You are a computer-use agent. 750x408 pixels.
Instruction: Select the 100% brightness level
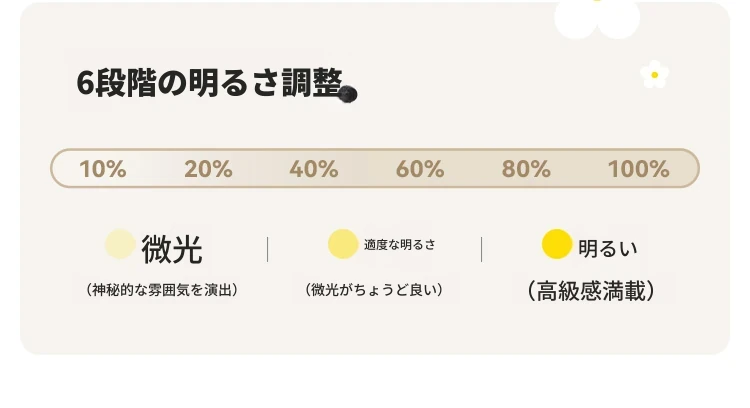[639, 169]
